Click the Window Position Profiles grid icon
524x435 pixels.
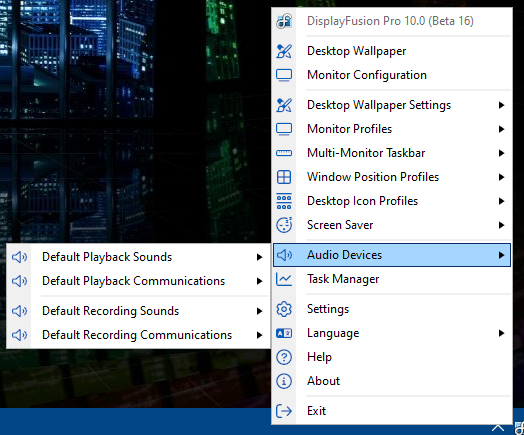pos(284,177)
